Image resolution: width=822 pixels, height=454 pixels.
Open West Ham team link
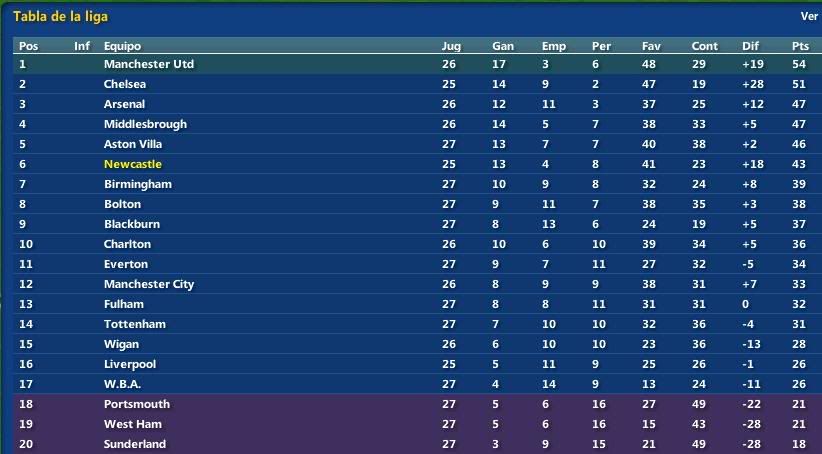(133, 424)
